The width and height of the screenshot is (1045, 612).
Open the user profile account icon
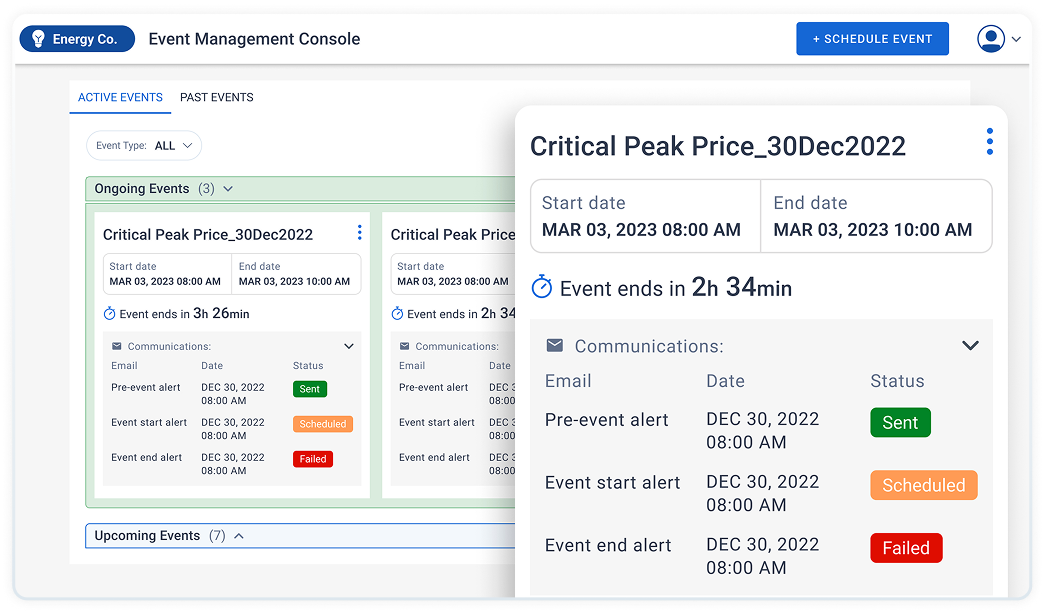[990, 38]
